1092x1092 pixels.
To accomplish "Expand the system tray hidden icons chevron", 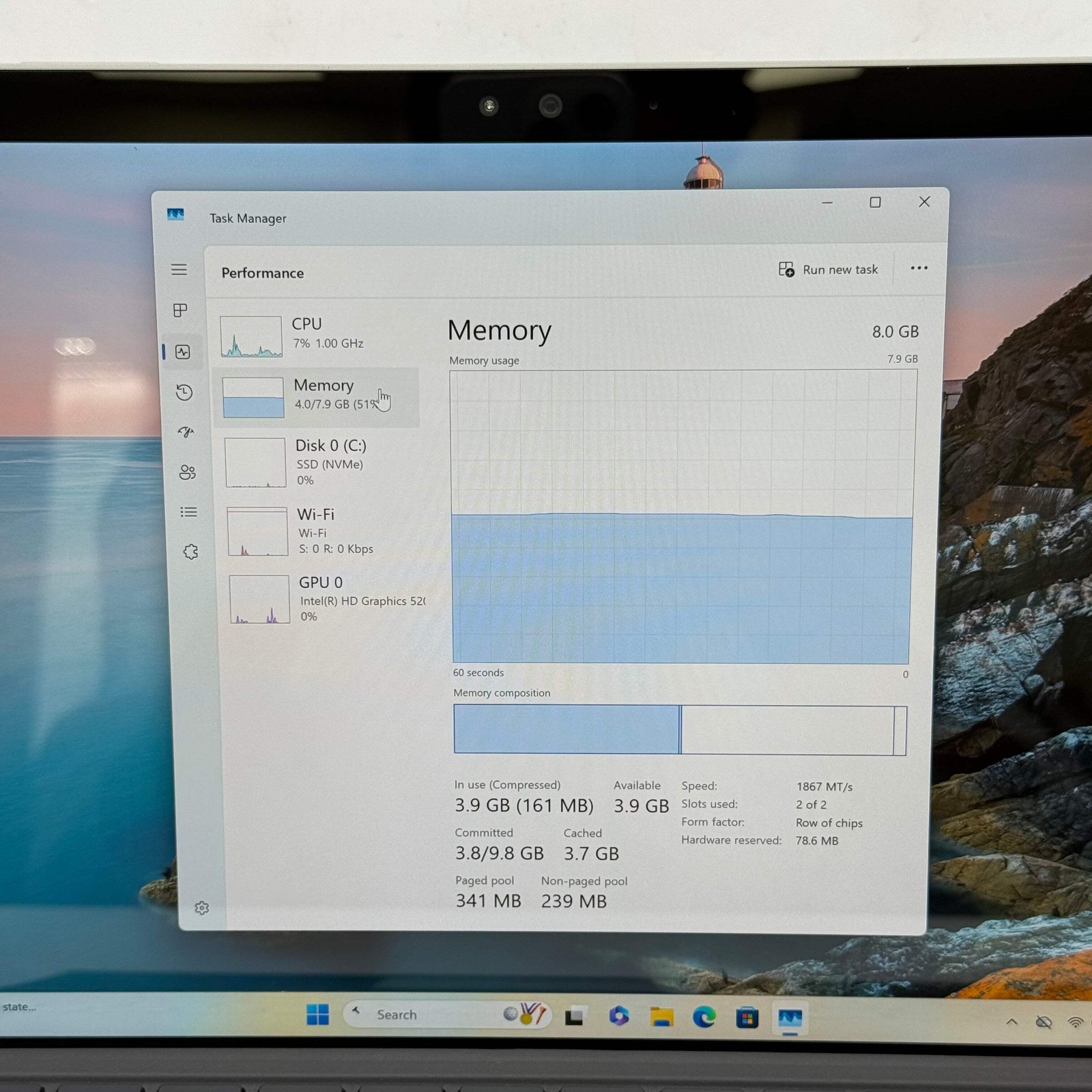I will click(x=1012, y=1022).
